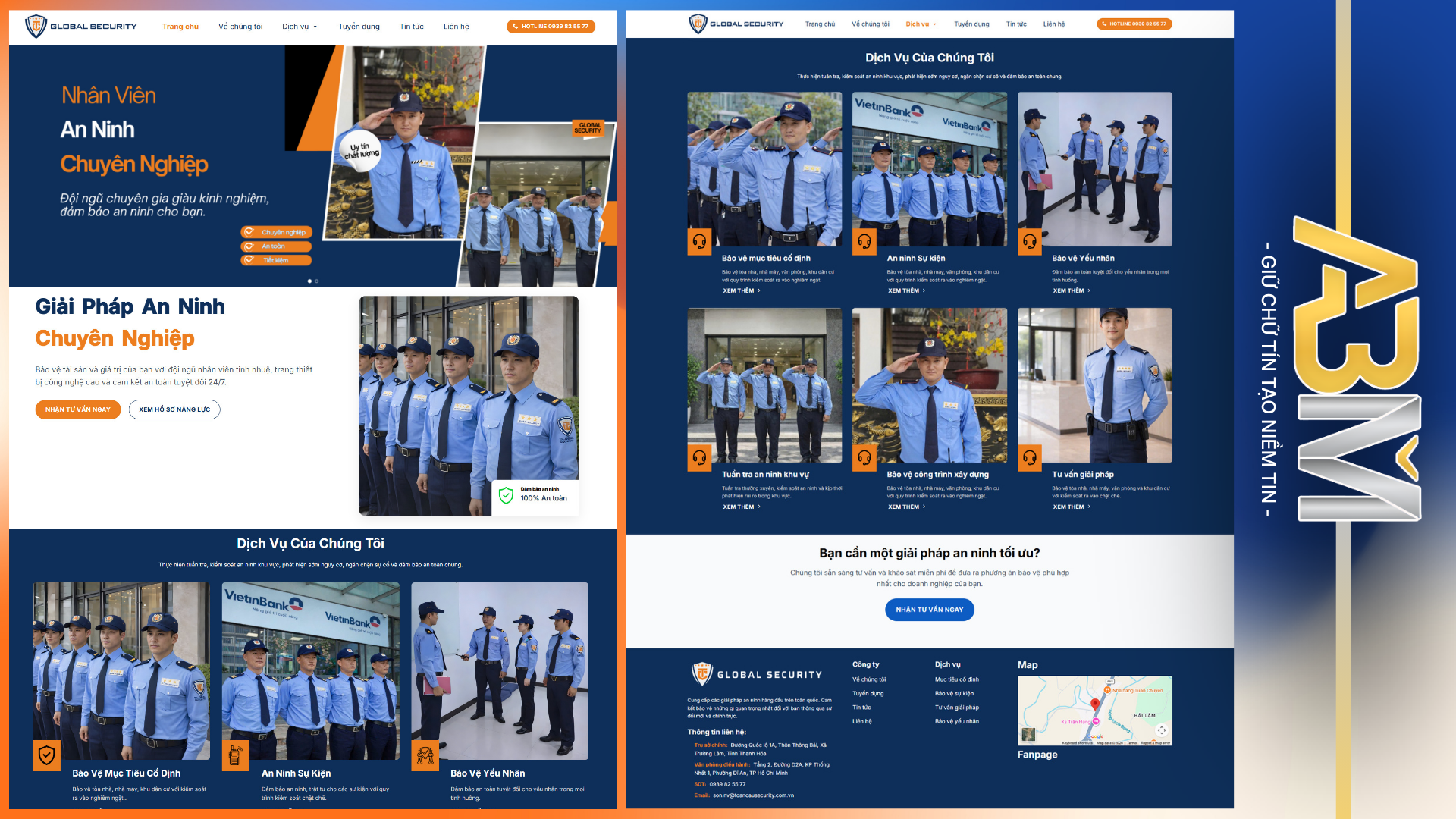This screenshot has height=819, width=1456.
Task: Click the Global Security logo in footer
Action: click(x=757, y=674)
